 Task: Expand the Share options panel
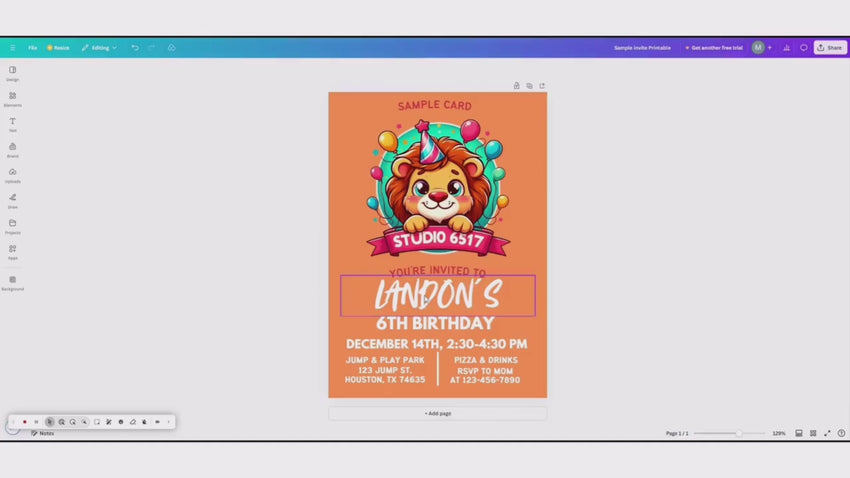point(830,47)
